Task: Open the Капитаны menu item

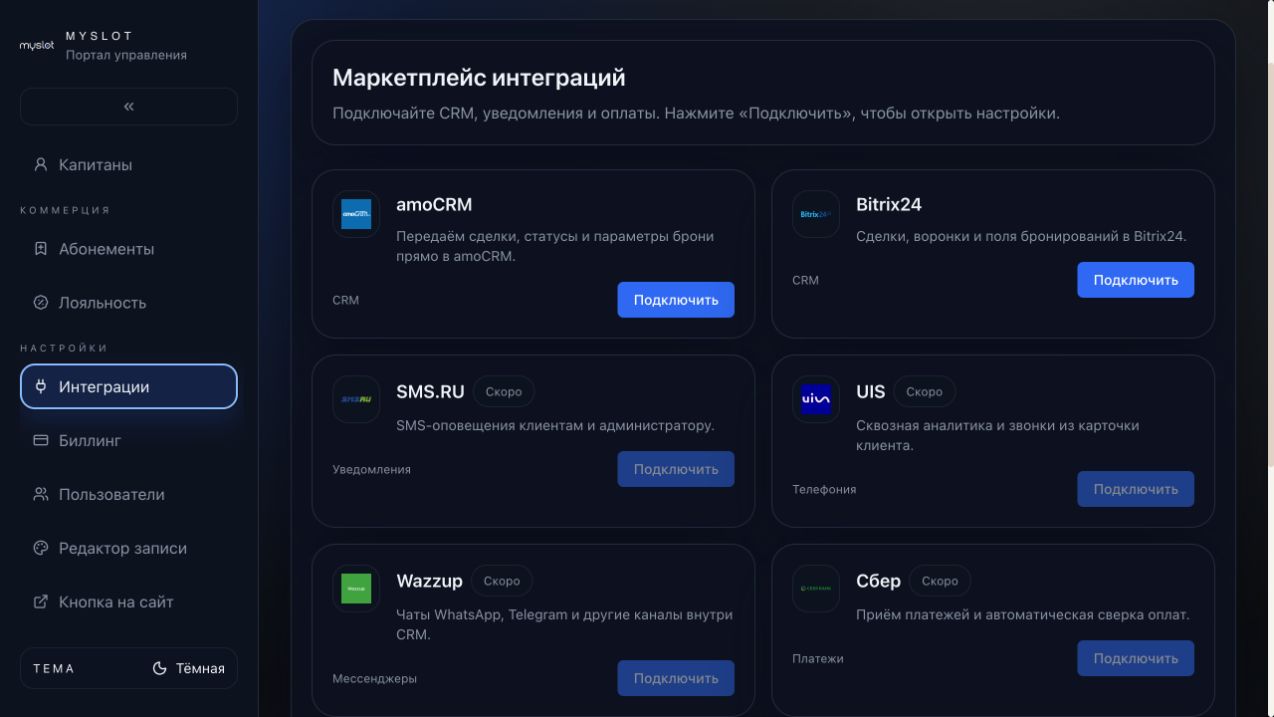Action: (x=129, y=165)
